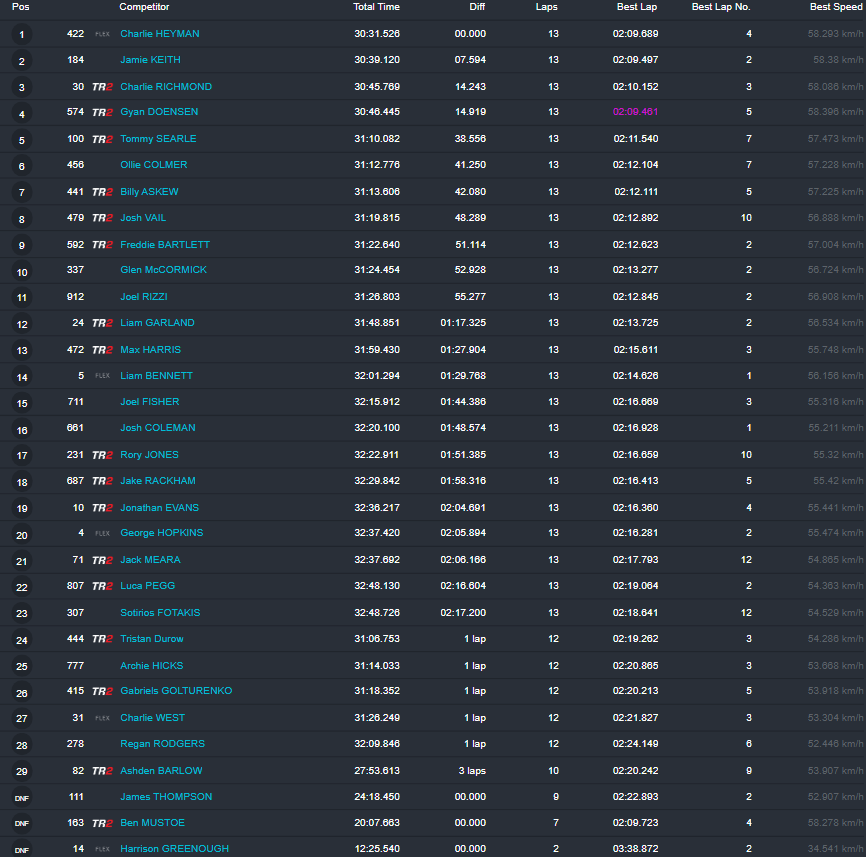Open Archie HICKS competitor link
Screen dimensions: 866x857
152,665
